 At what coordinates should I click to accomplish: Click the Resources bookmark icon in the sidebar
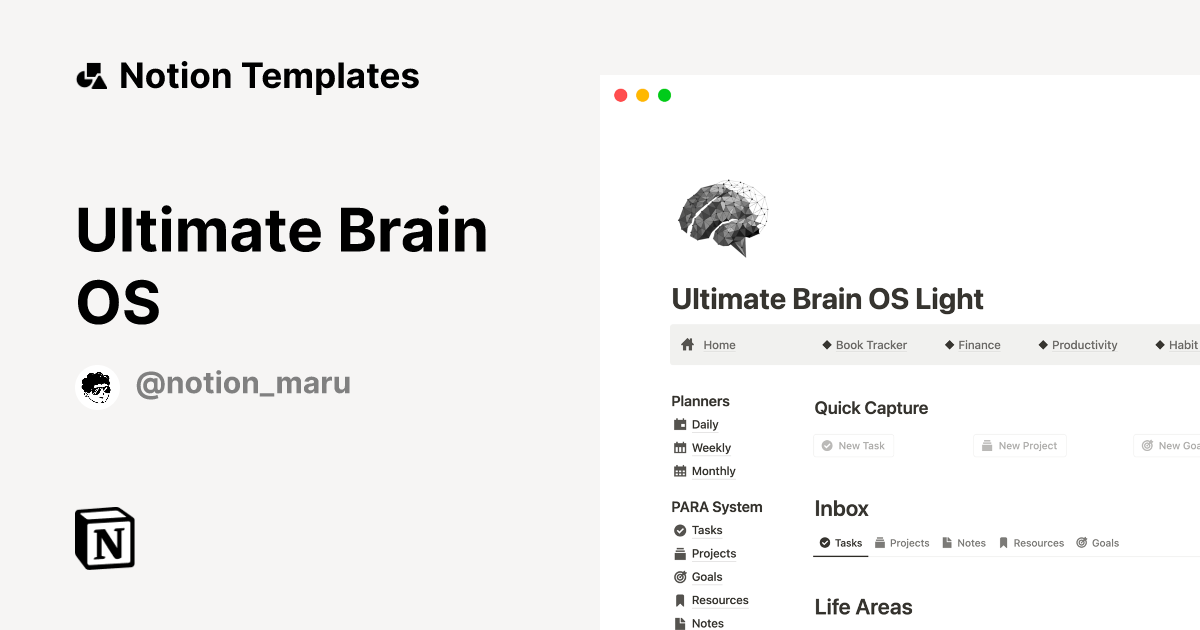tap(681, 600)
